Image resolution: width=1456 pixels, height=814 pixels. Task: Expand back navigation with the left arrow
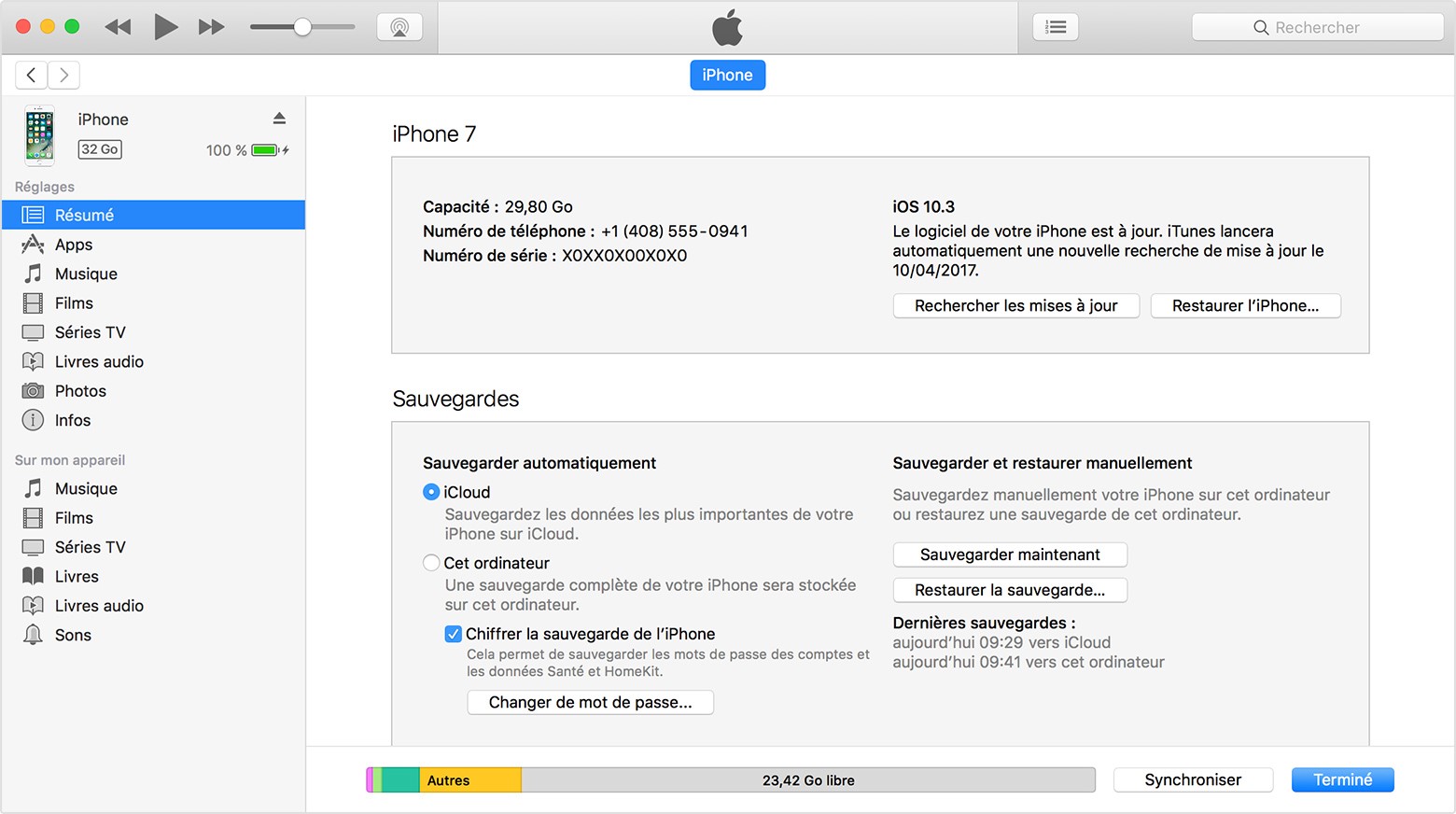pyautogui.click(x=31, y=75)
